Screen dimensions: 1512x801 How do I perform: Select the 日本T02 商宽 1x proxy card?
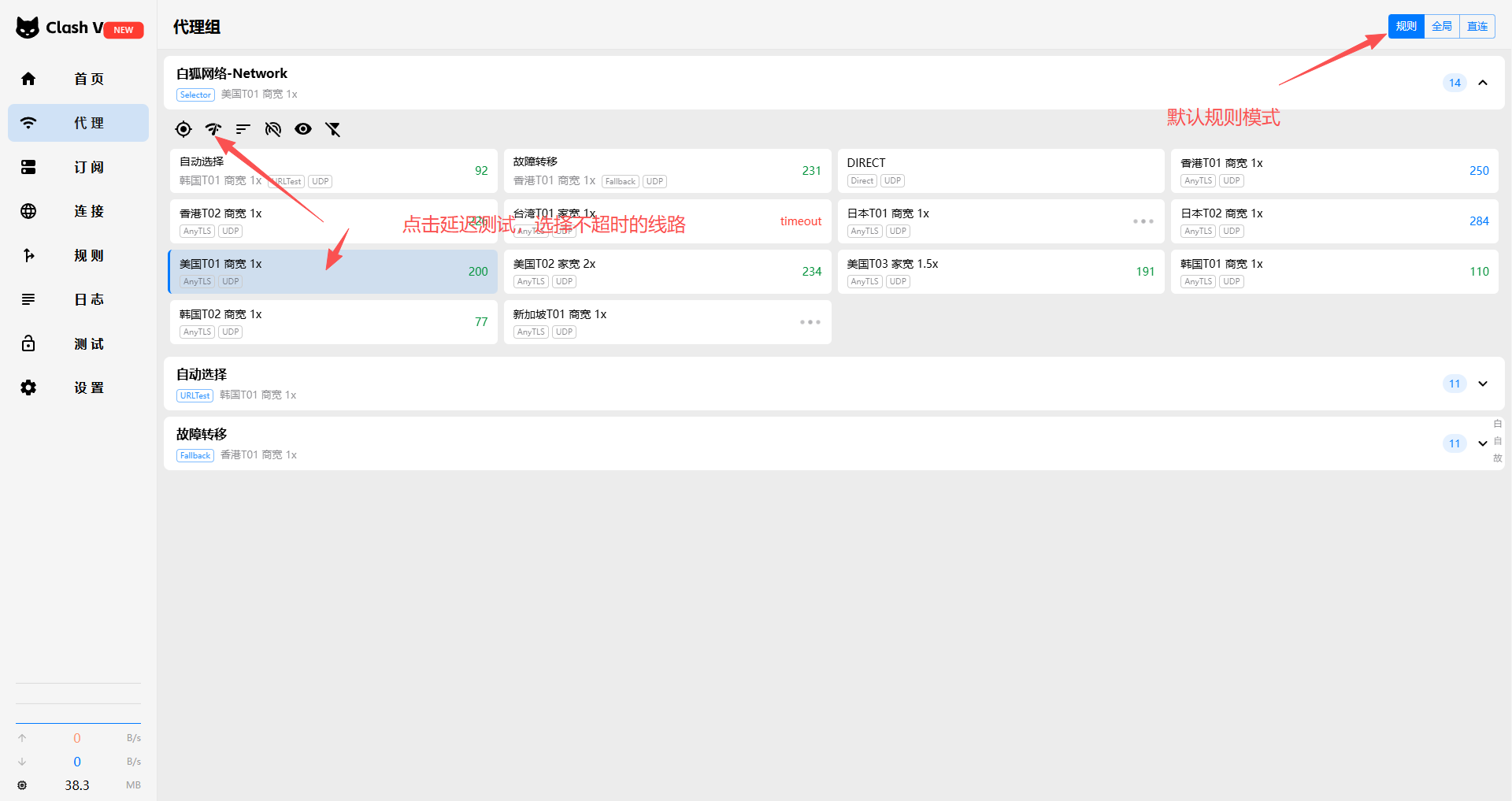coord(1335,221)
